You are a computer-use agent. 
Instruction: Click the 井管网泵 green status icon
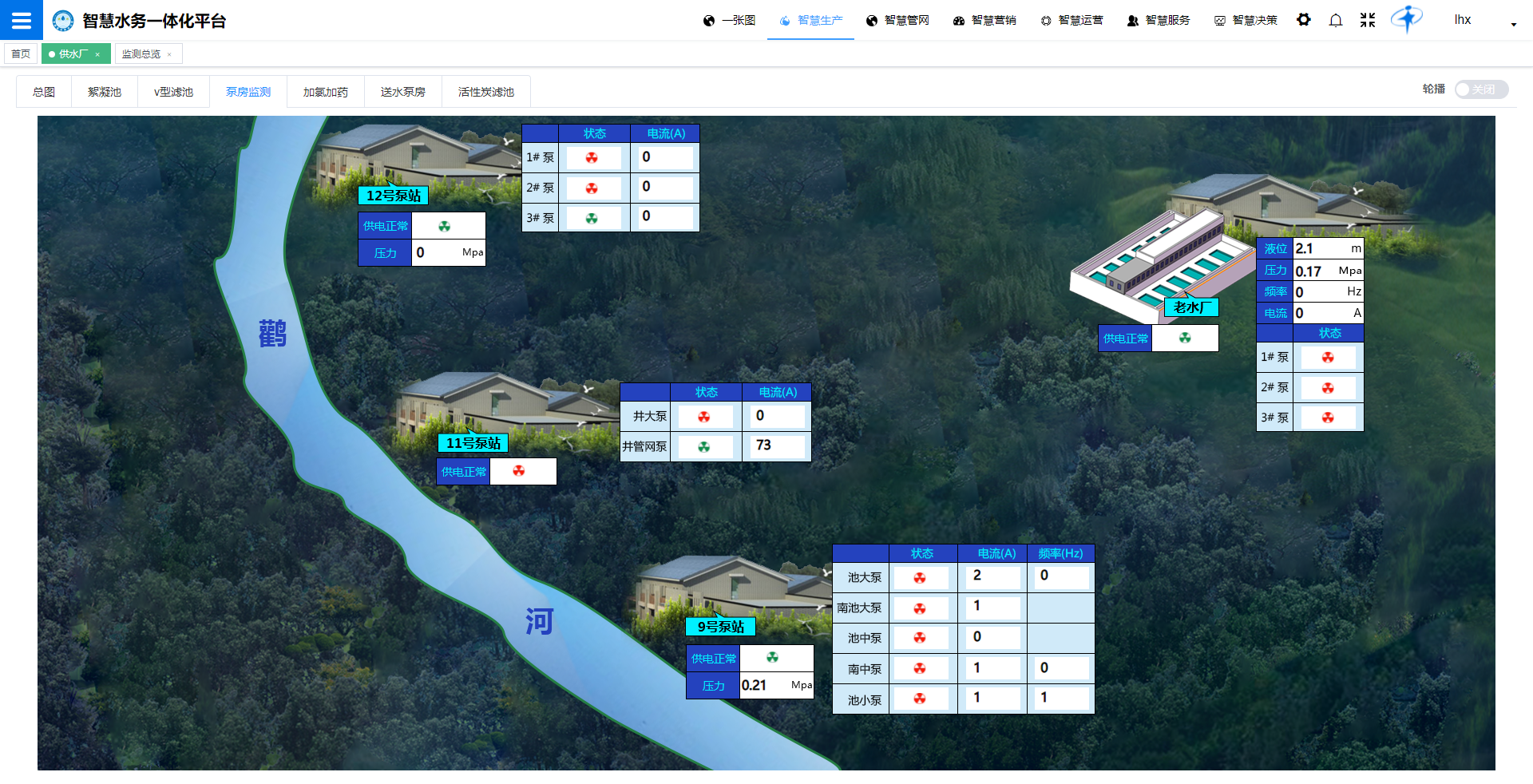pyautogui.click(x=703, y=447)
